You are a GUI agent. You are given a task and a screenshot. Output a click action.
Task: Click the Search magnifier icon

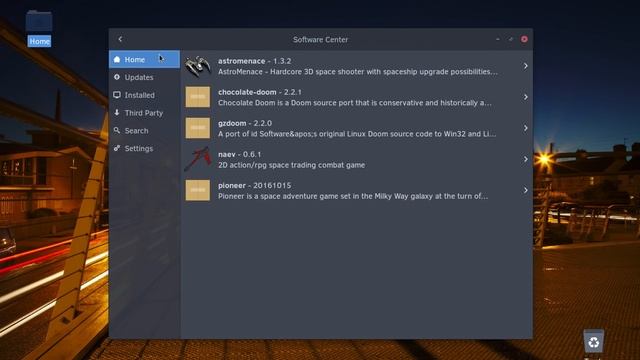[117, 130]
